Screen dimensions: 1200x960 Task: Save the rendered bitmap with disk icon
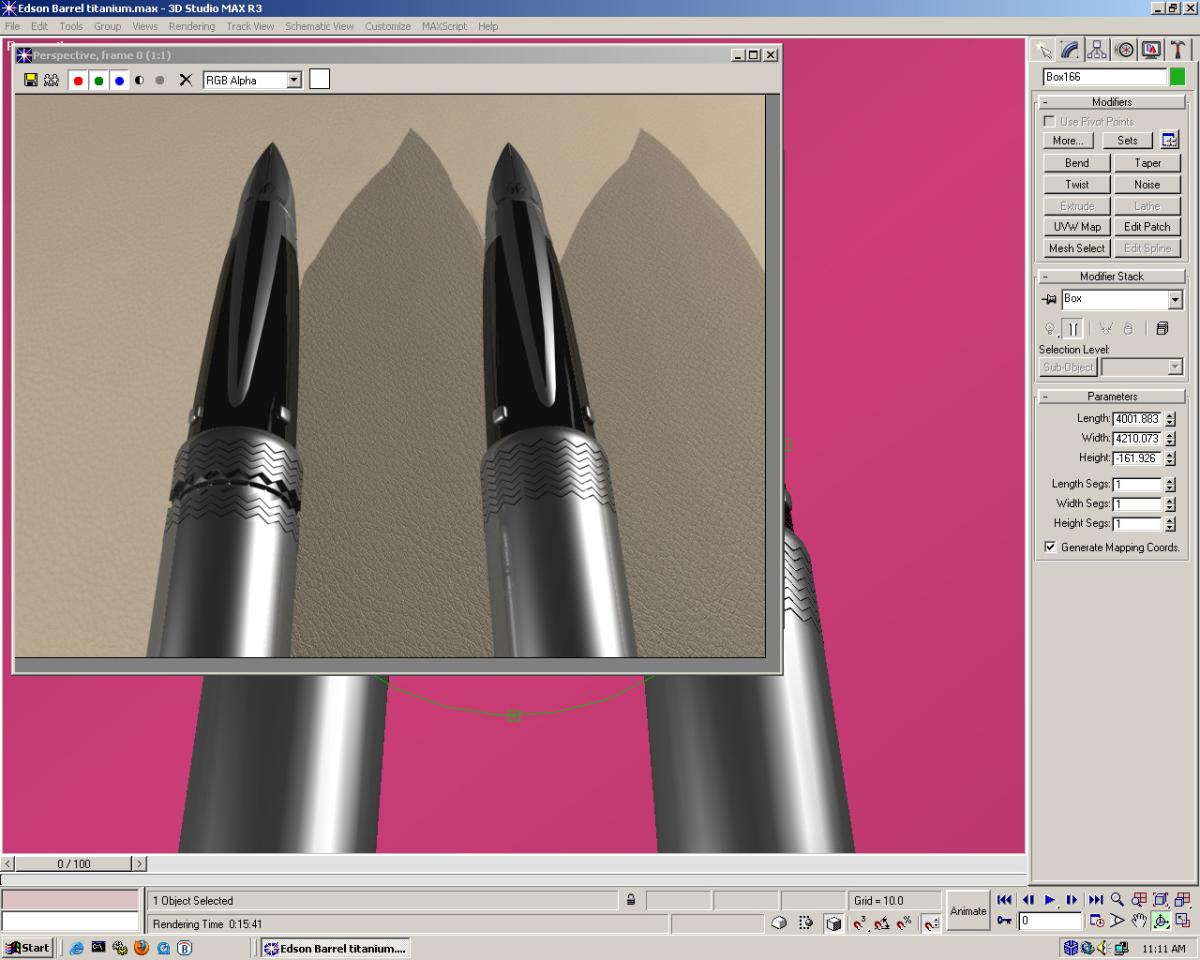(x=30, y=80)
